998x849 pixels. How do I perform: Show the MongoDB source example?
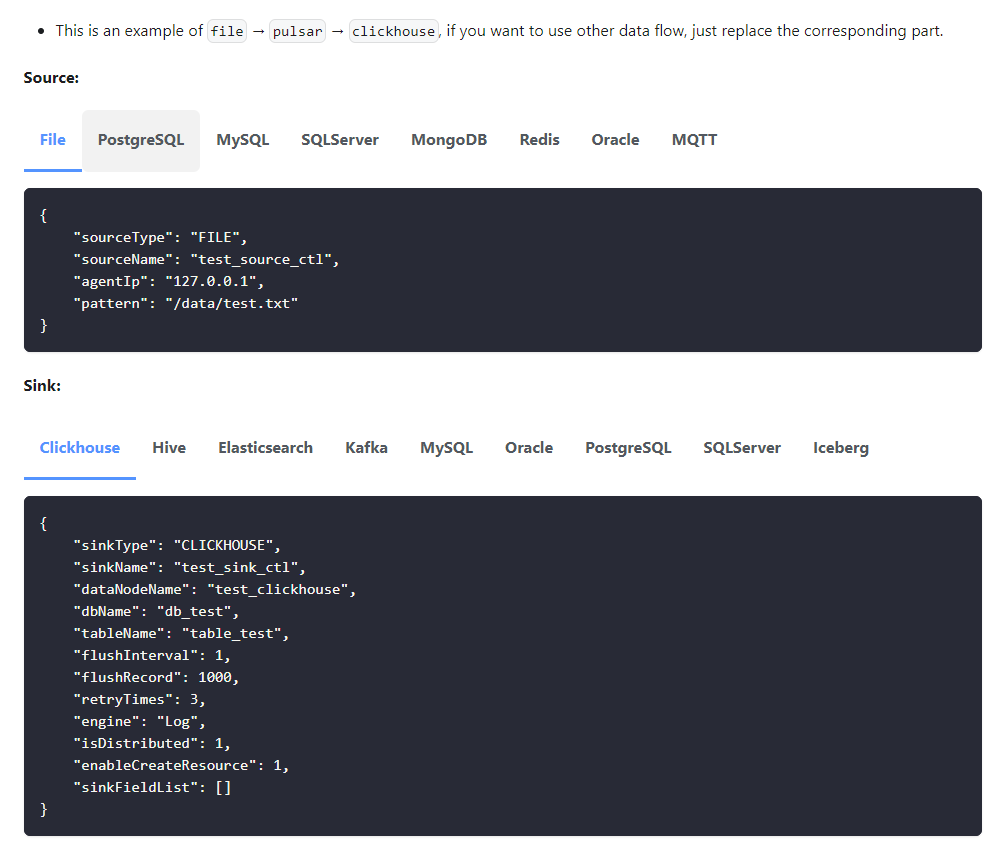pyautogui.click(x=449, y=140)
